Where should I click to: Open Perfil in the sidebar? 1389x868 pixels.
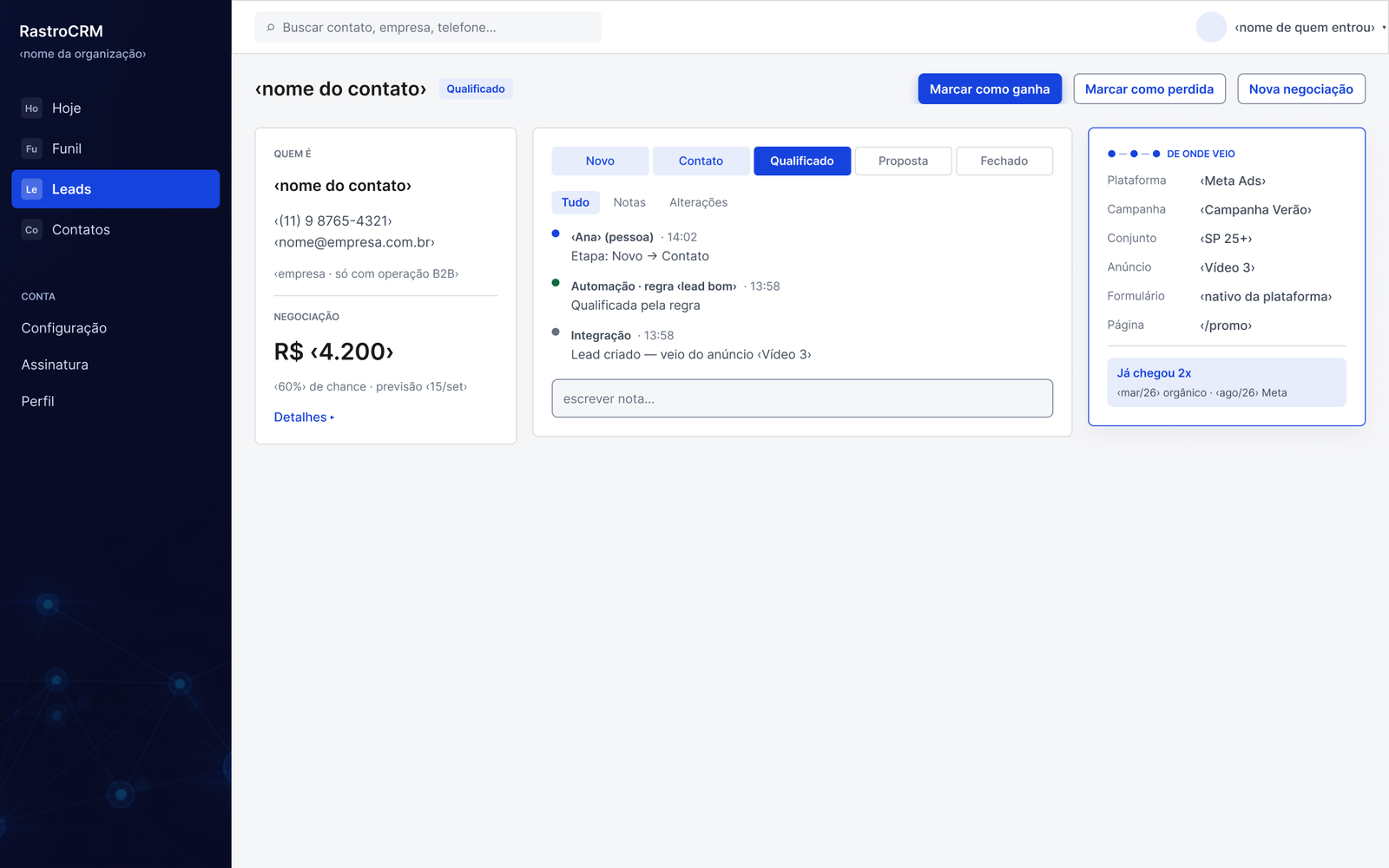click(x=37, y=401)
